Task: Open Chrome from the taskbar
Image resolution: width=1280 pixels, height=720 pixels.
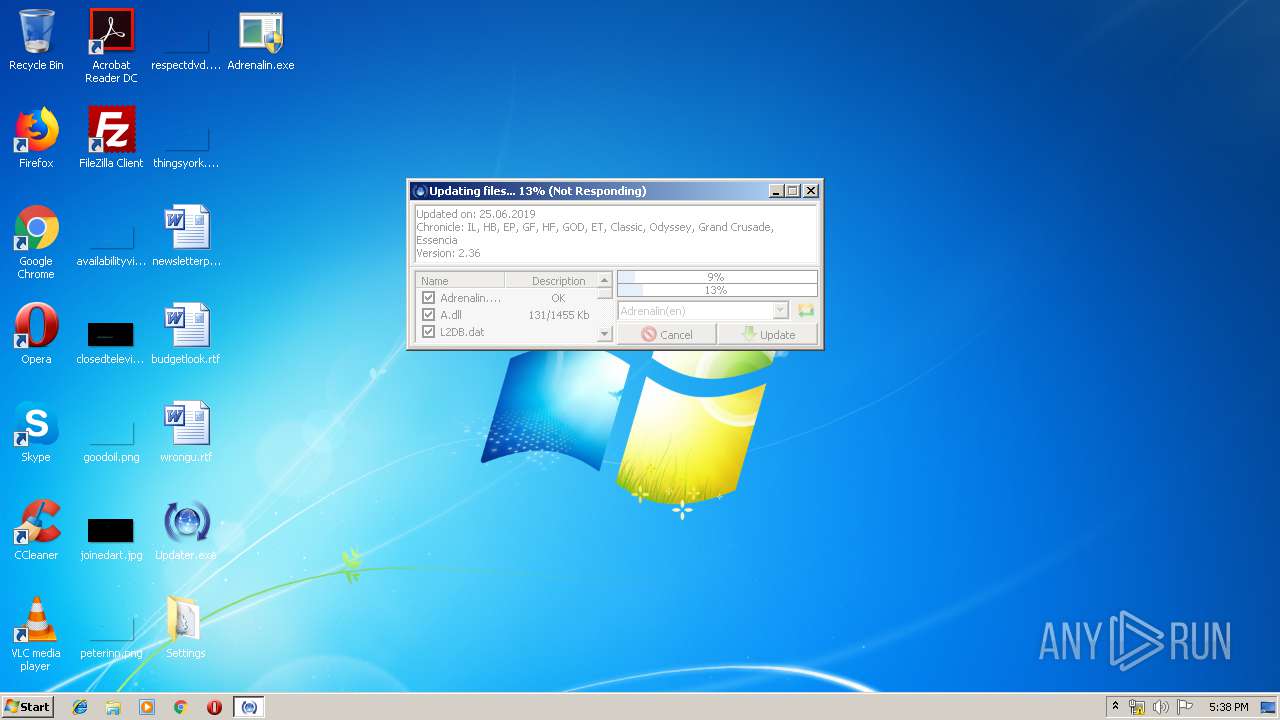Action: point(180,707)
